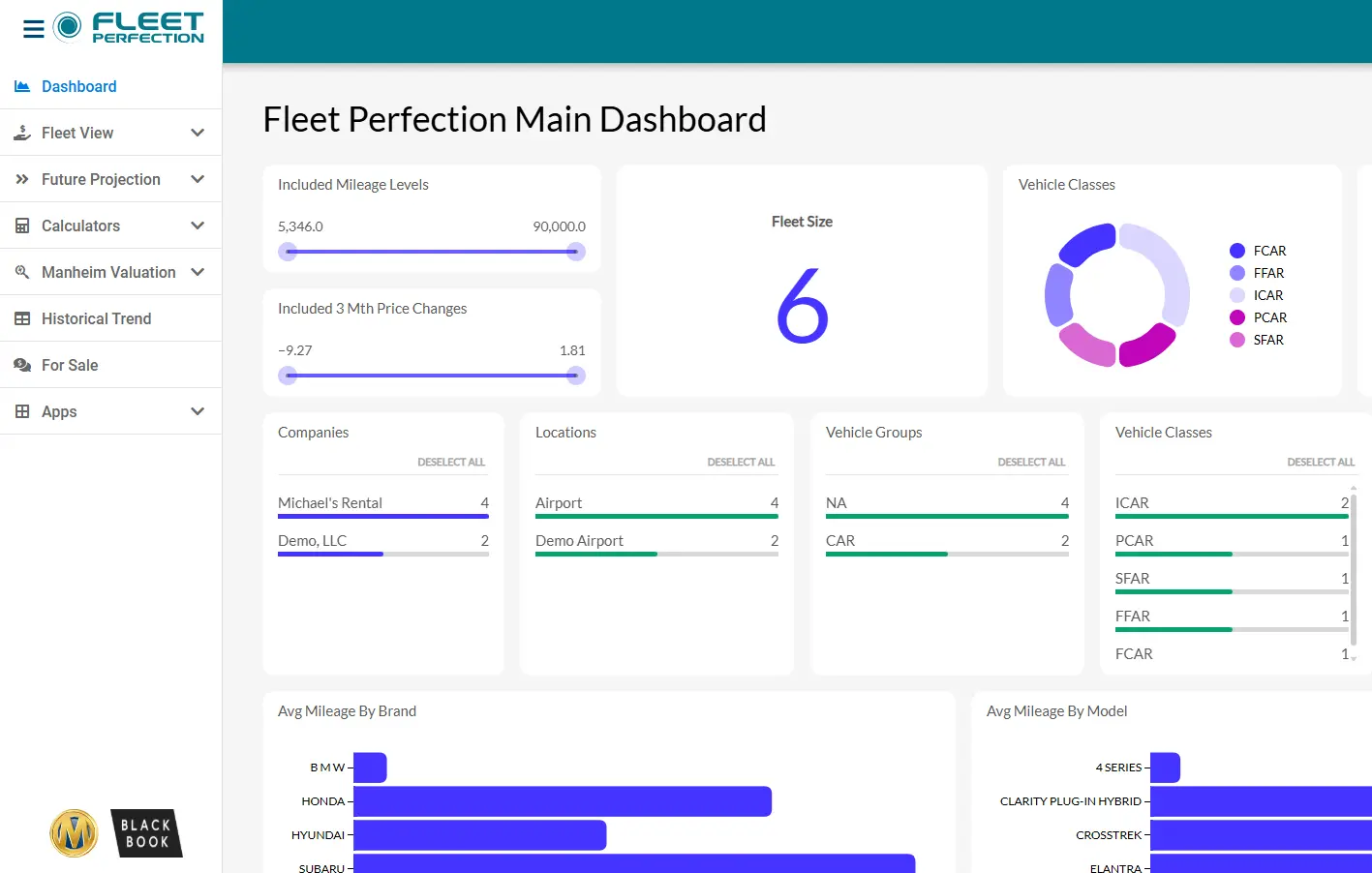Click the Fleet View car icon

tap(22, 133)
